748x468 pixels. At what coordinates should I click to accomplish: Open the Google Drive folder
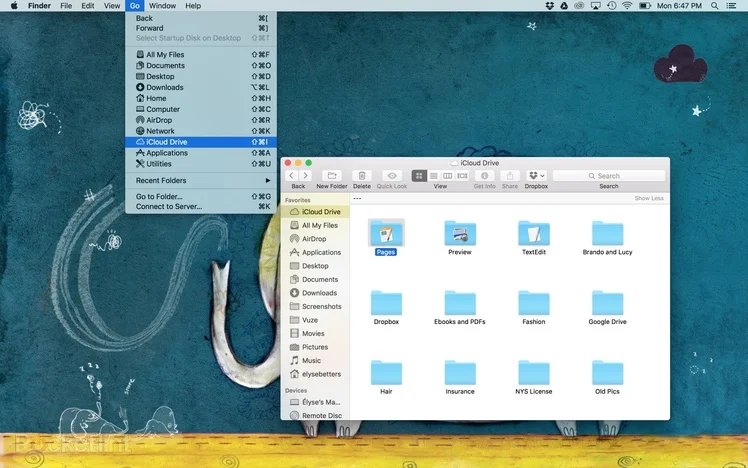[607, 304]
